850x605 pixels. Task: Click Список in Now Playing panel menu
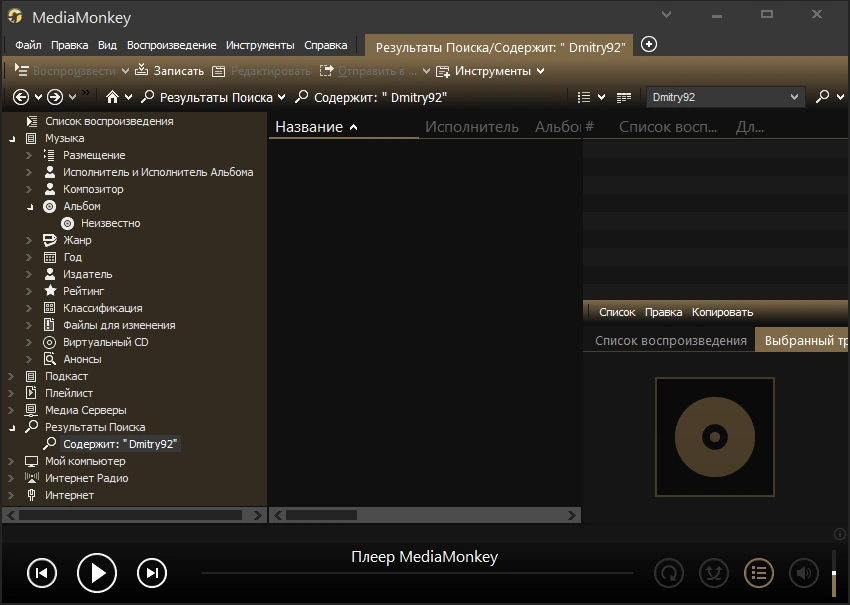coord(617,312)
